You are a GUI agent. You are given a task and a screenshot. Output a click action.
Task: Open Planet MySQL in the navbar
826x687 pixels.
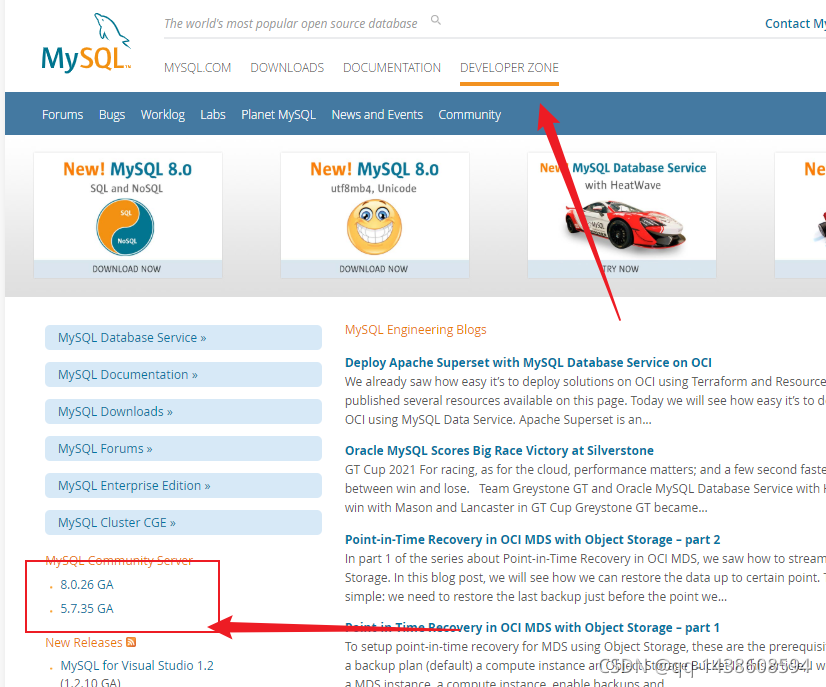(x=279, y=114)
